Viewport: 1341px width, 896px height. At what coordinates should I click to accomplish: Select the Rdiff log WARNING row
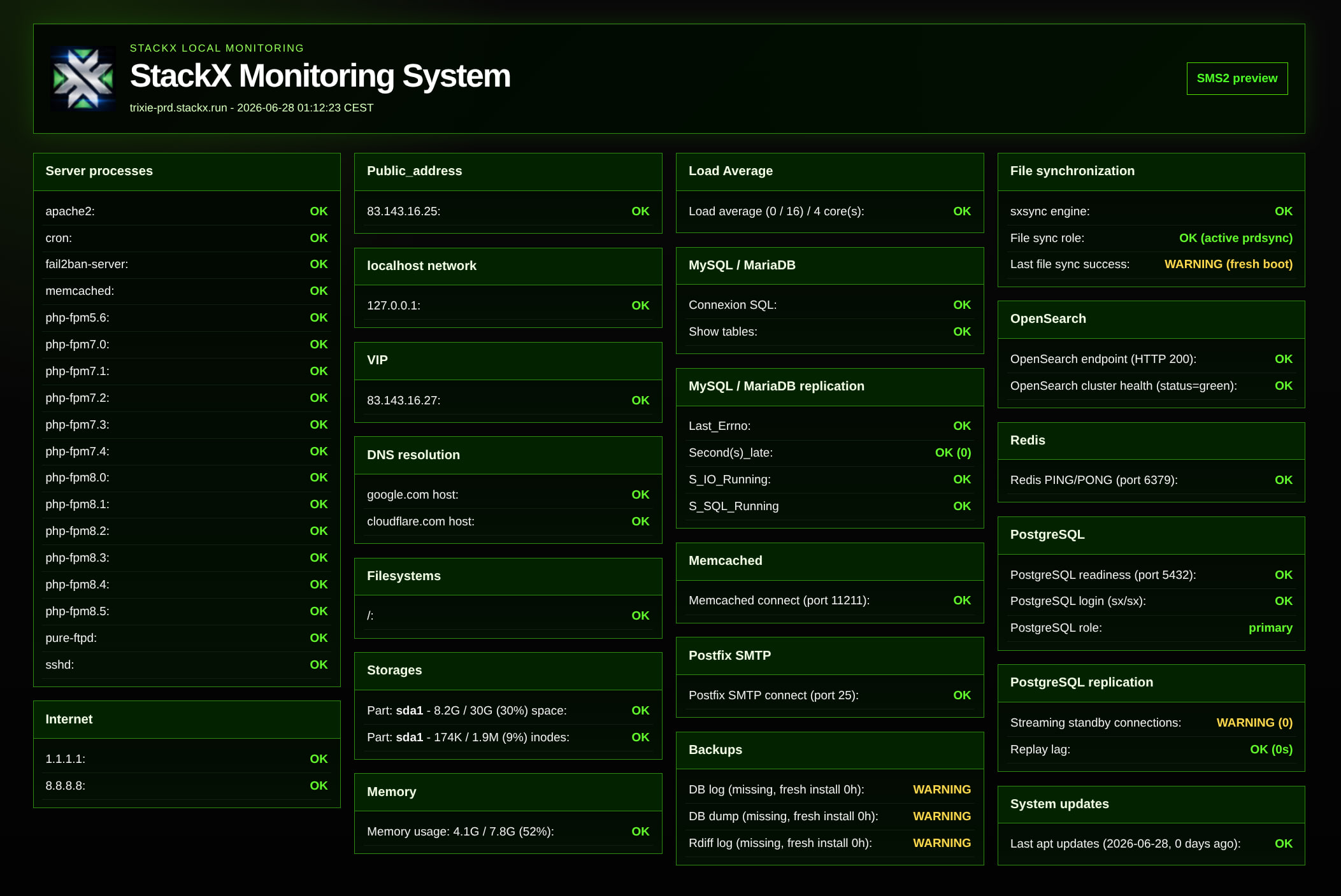tap(830, 843)
